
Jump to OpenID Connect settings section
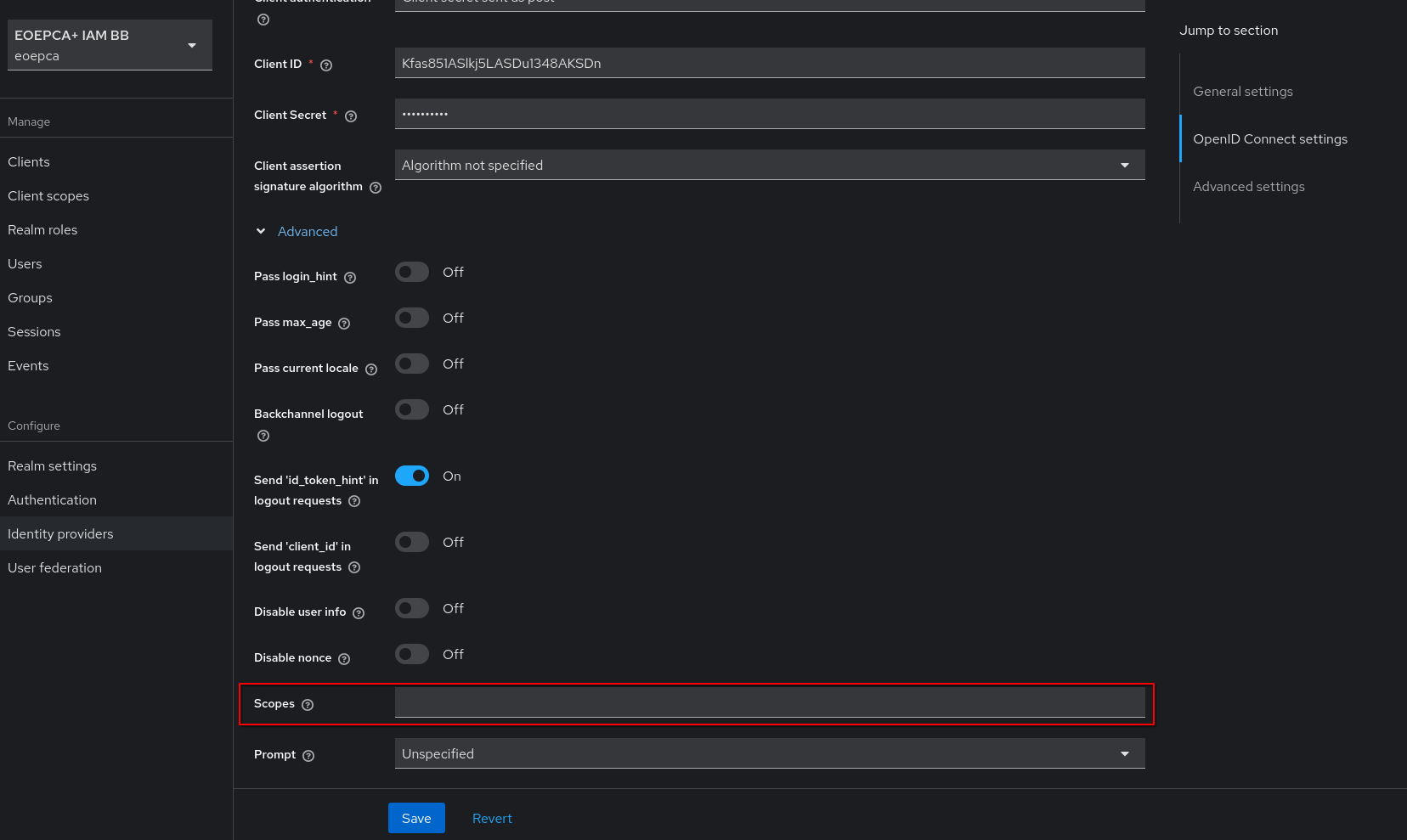click(1270, 138)
